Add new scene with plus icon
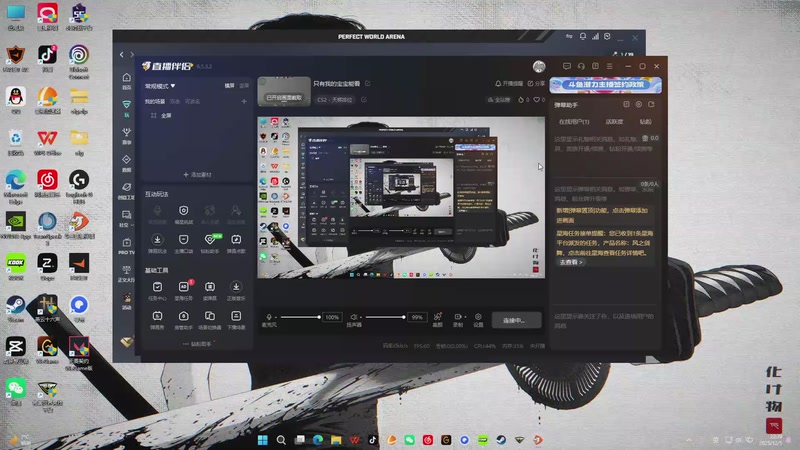Image resolution: width=800 pixels, height=450 pixels. 244,102
